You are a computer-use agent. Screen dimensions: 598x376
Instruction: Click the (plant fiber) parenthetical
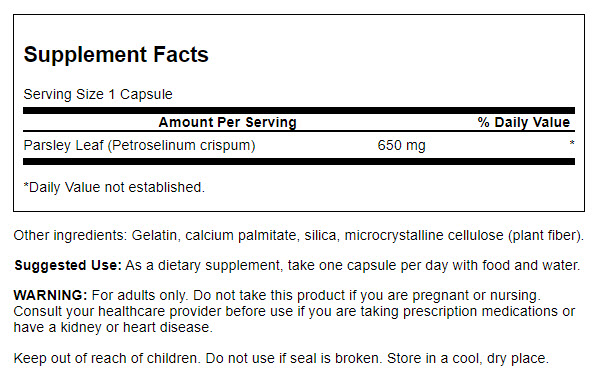546,235
